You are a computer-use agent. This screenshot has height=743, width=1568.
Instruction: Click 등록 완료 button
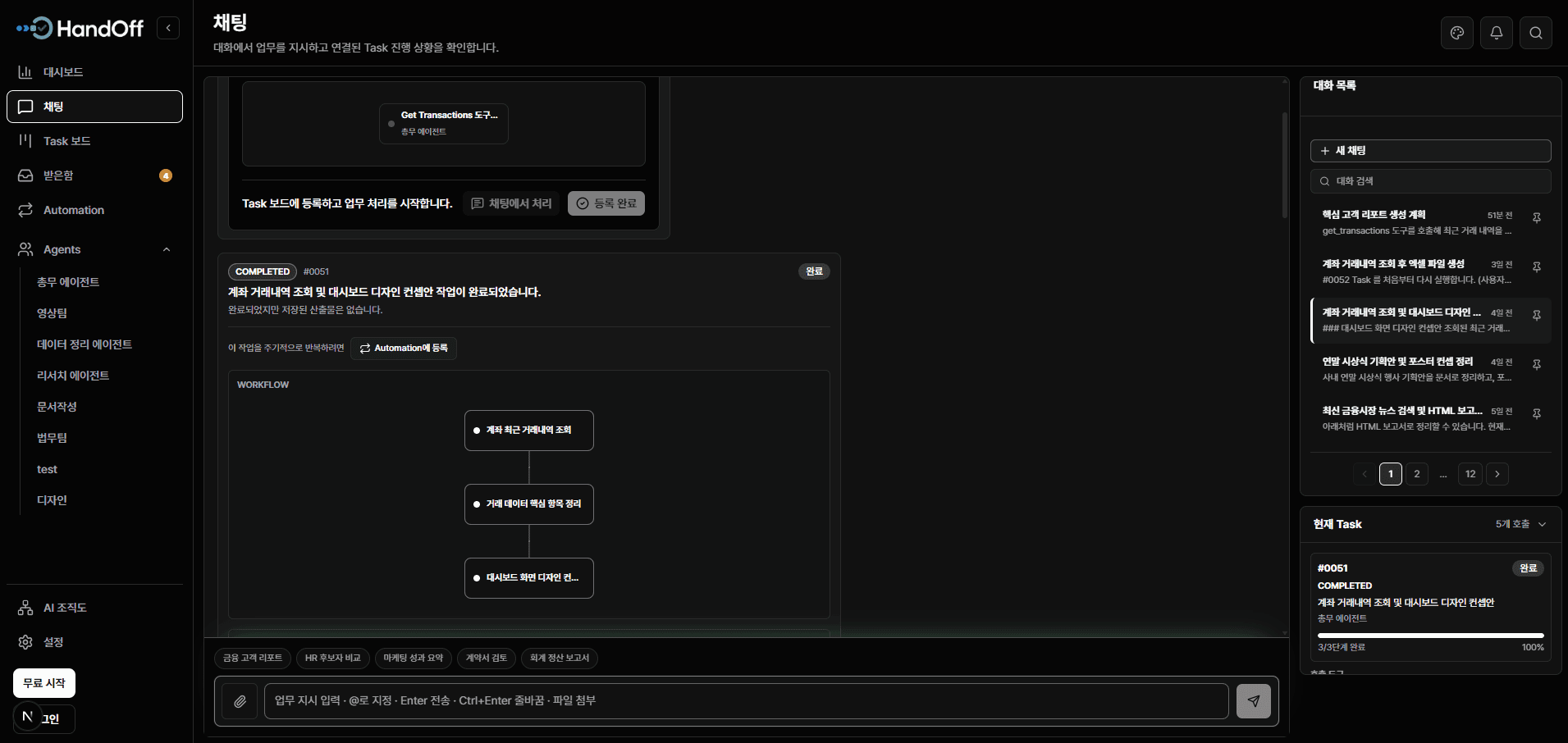pyautogui.click(x=606, y=203)
